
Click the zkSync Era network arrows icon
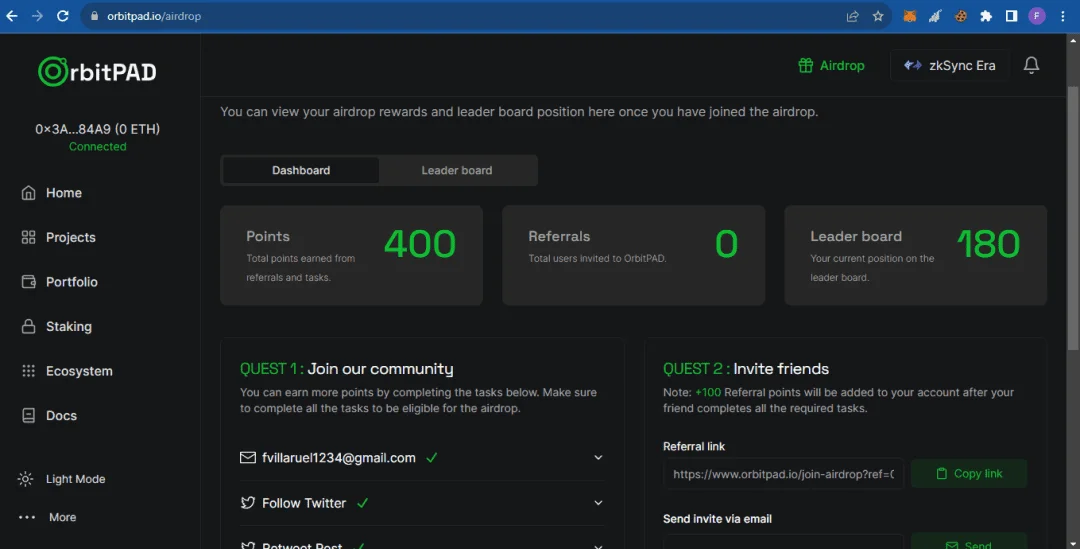913,65
